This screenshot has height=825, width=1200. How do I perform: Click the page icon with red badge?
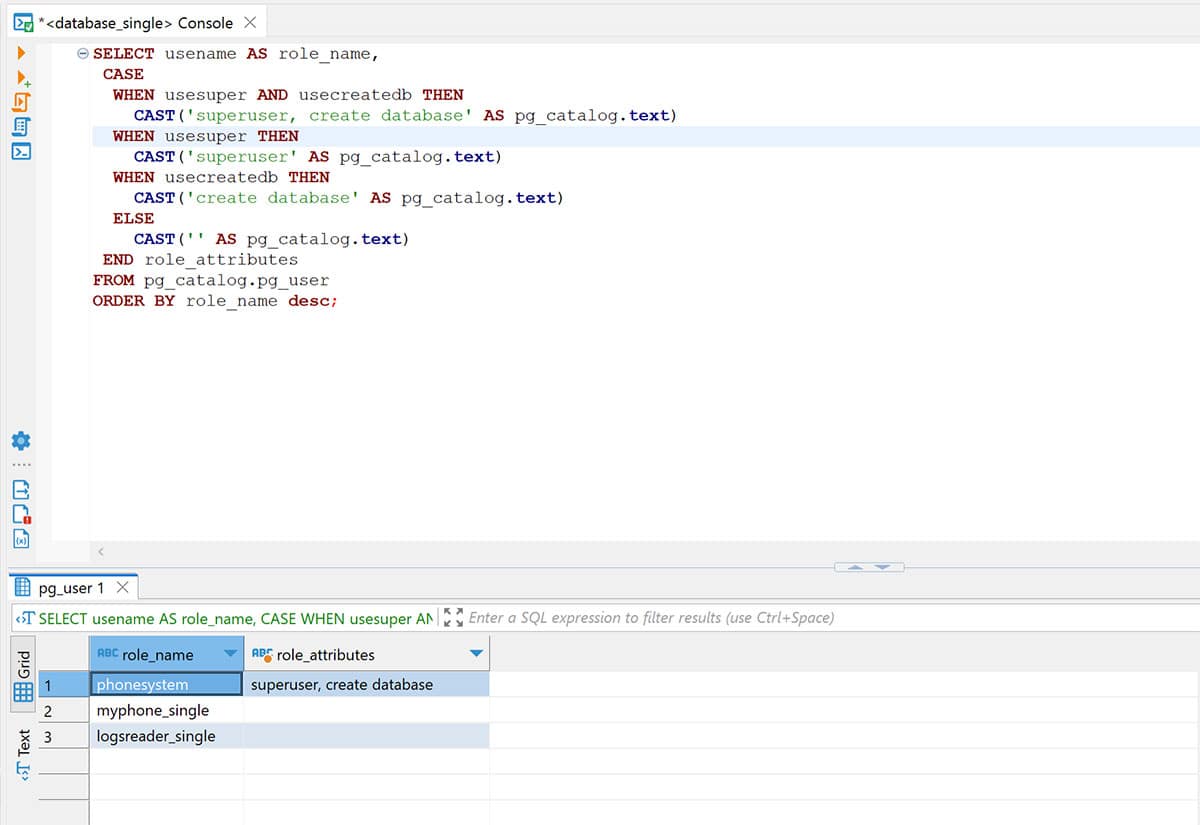[x=22, y=514]
